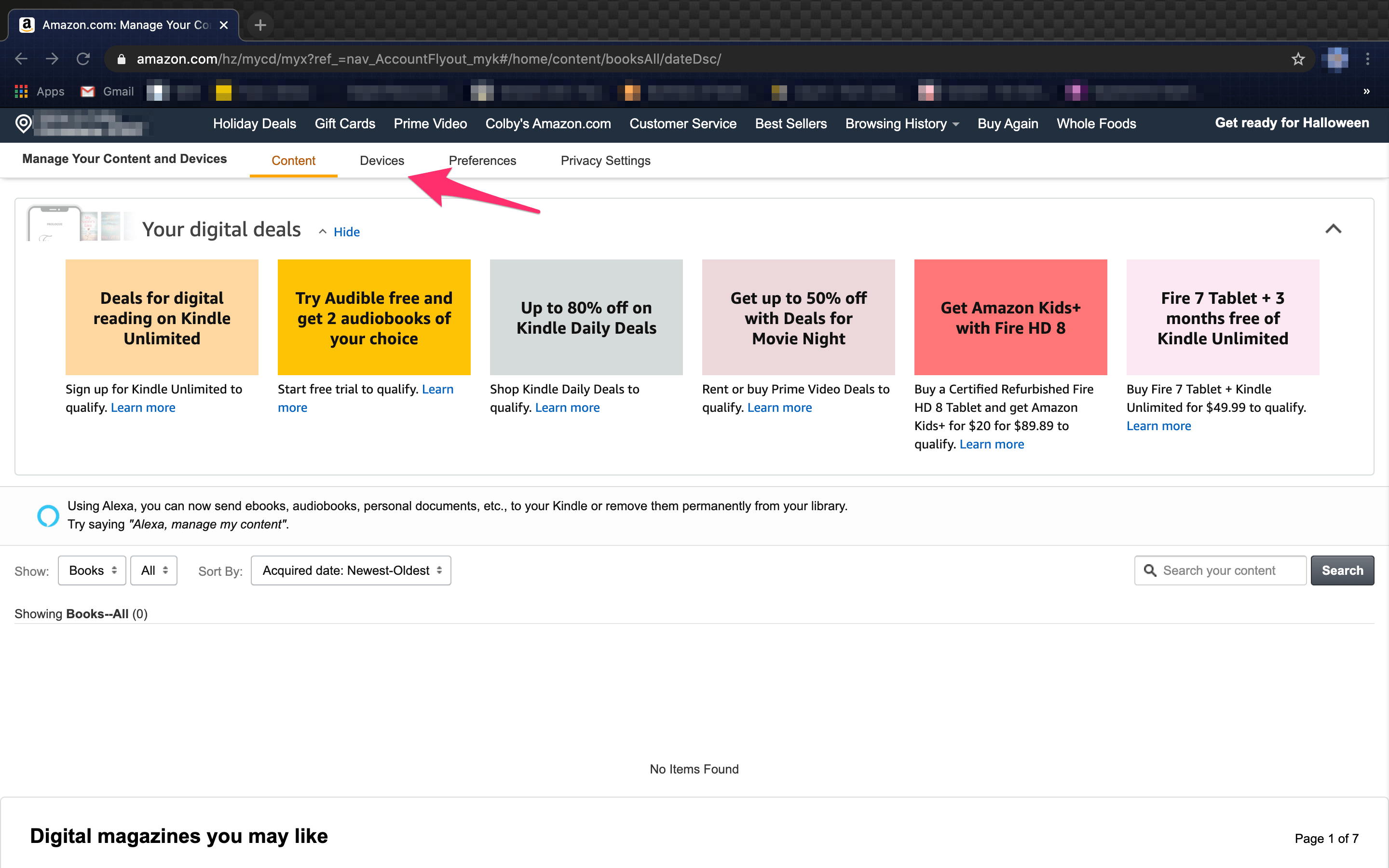This screenshot has width=1389, height=868.
Task: Switch to the Devices tab
Action: tap(381, 161)
